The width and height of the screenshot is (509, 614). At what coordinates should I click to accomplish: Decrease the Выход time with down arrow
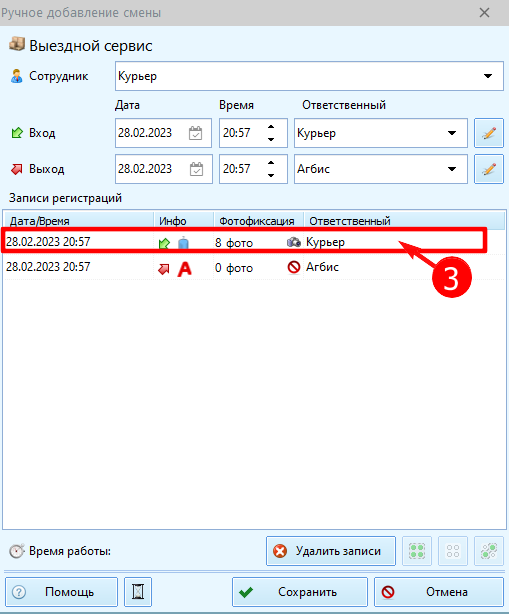(271, 175)
